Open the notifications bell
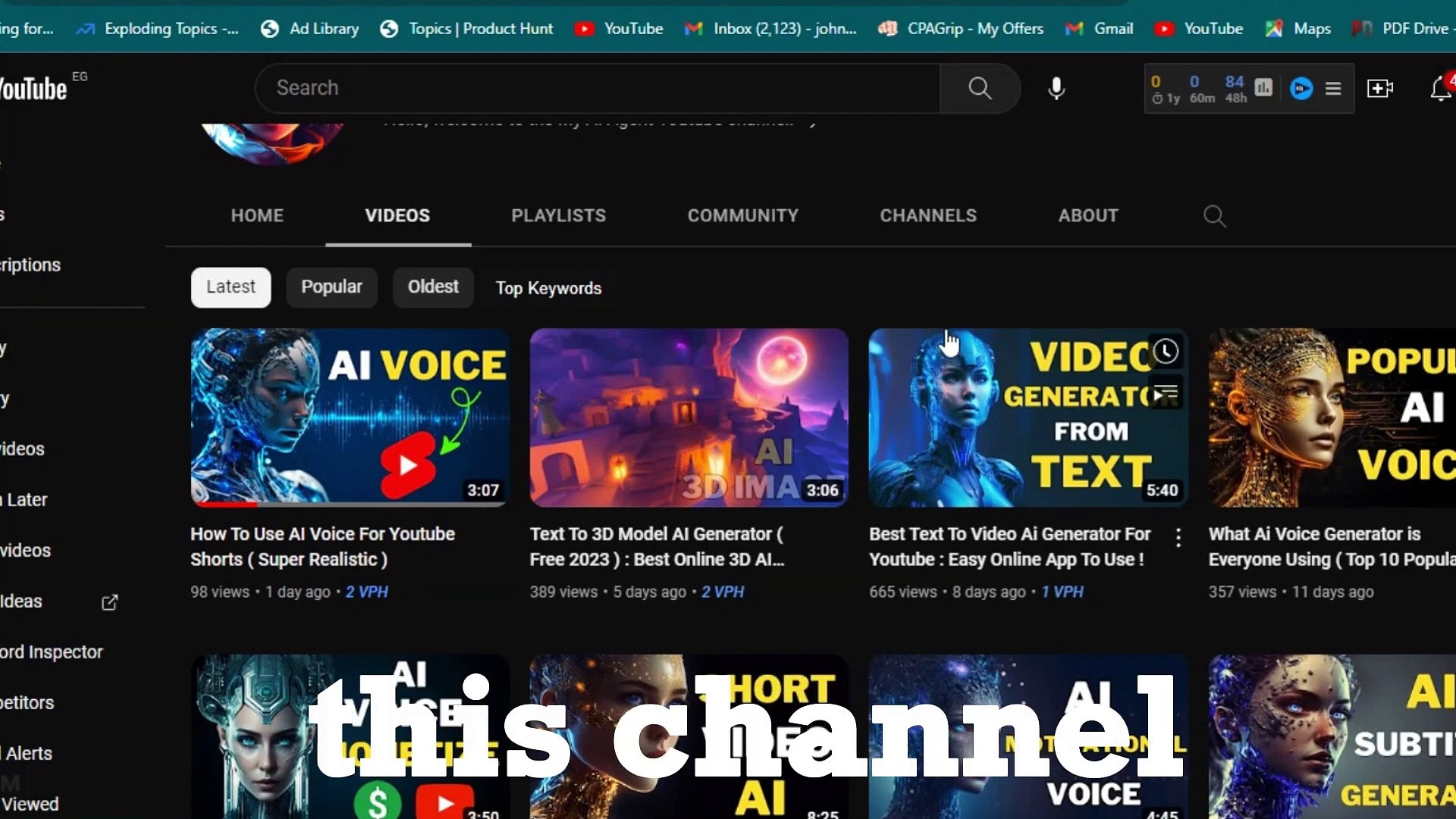1456x819 pixels. coord(1440,89)
